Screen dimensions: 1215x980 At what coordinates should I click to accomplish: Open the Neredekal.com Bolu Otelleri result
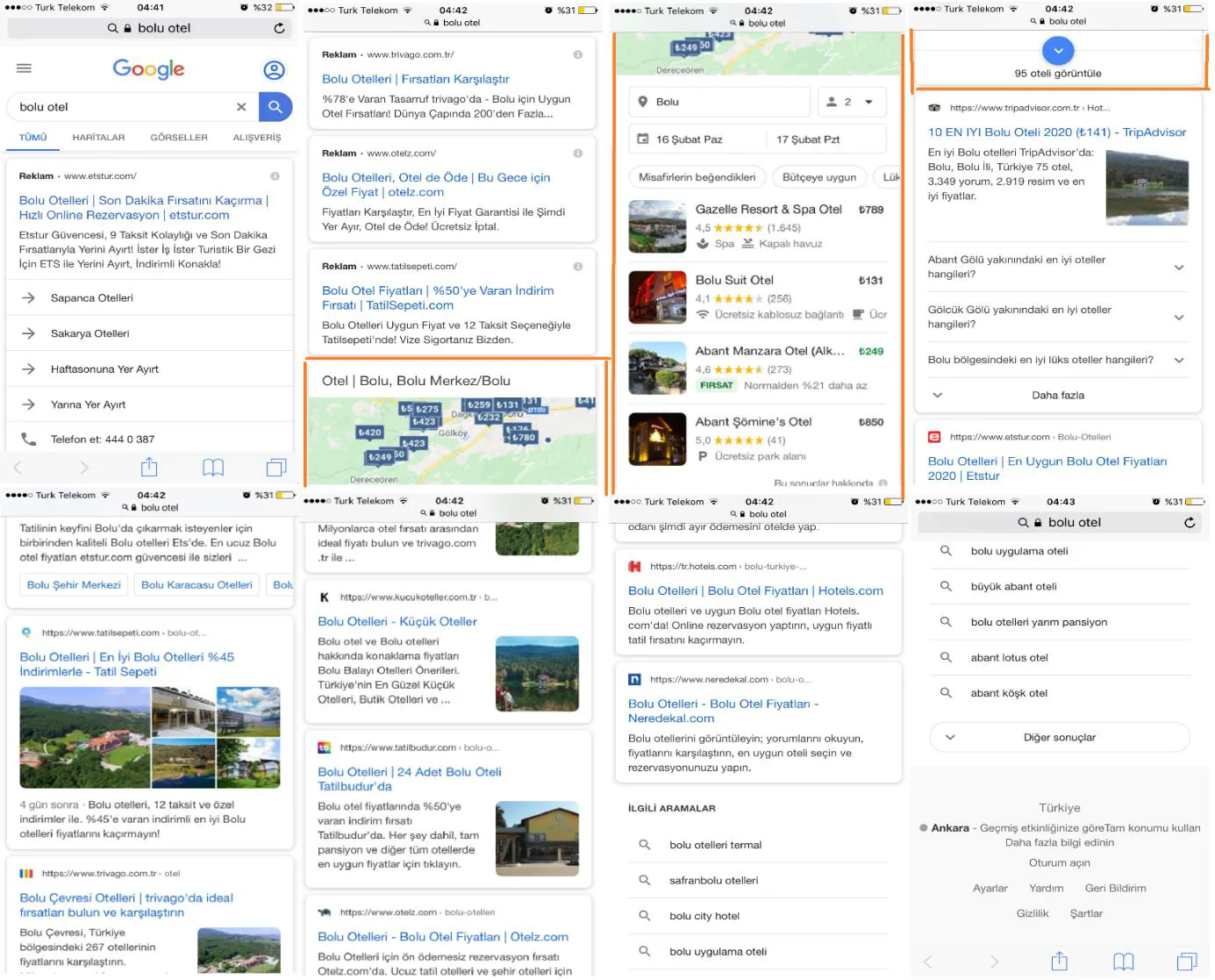(x=724, y=711)
